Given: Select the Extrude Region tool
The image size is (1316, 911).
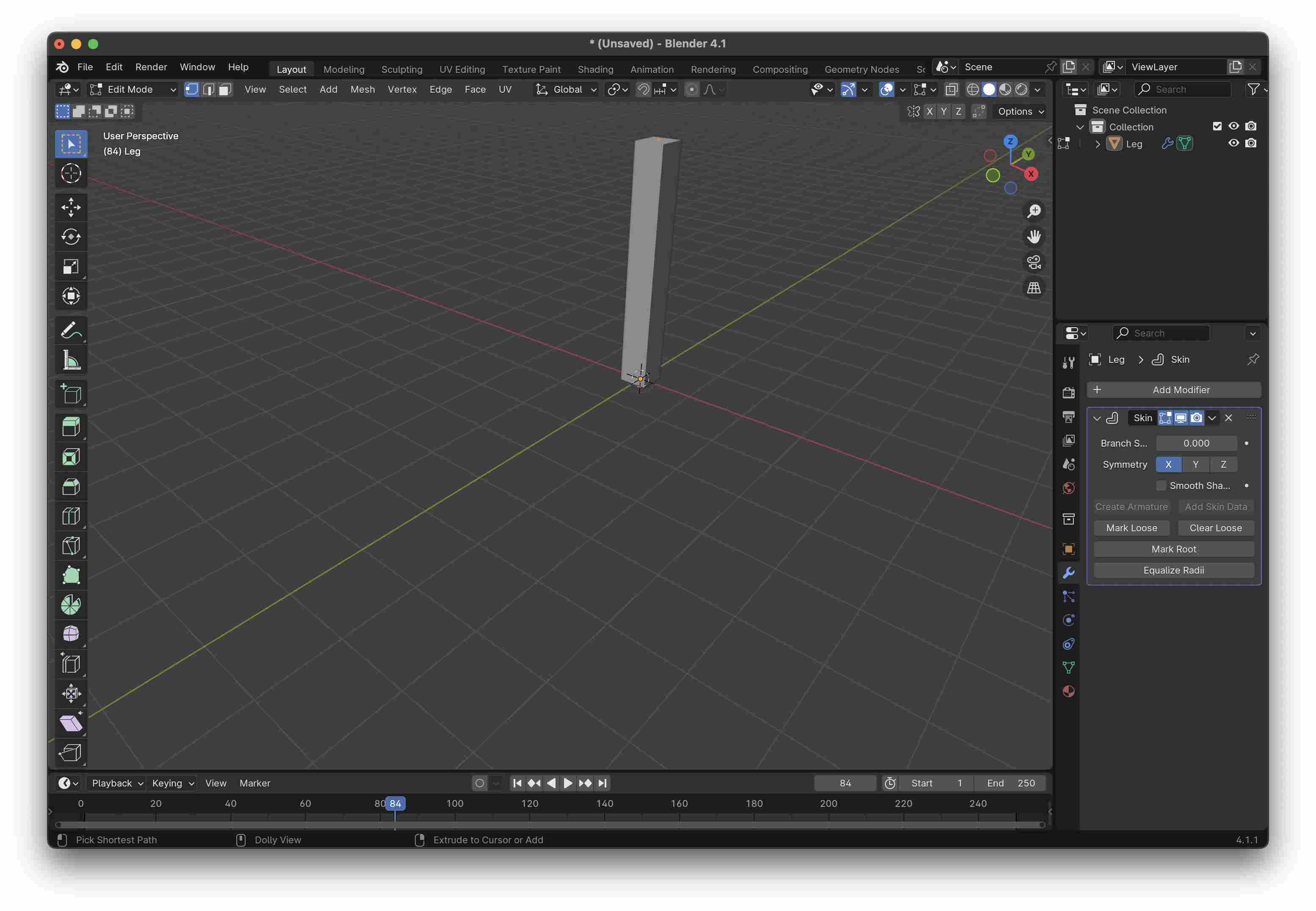Looking at the screenshot, I should tap(71, 427).
